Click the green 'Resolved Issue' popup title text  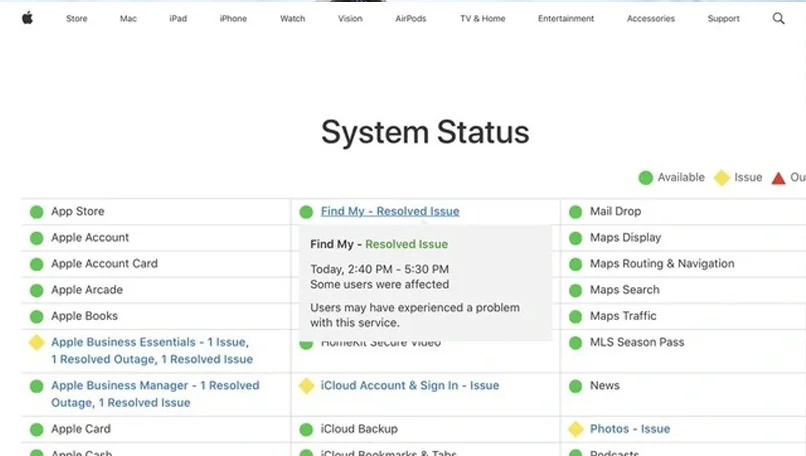click(406, 244)
